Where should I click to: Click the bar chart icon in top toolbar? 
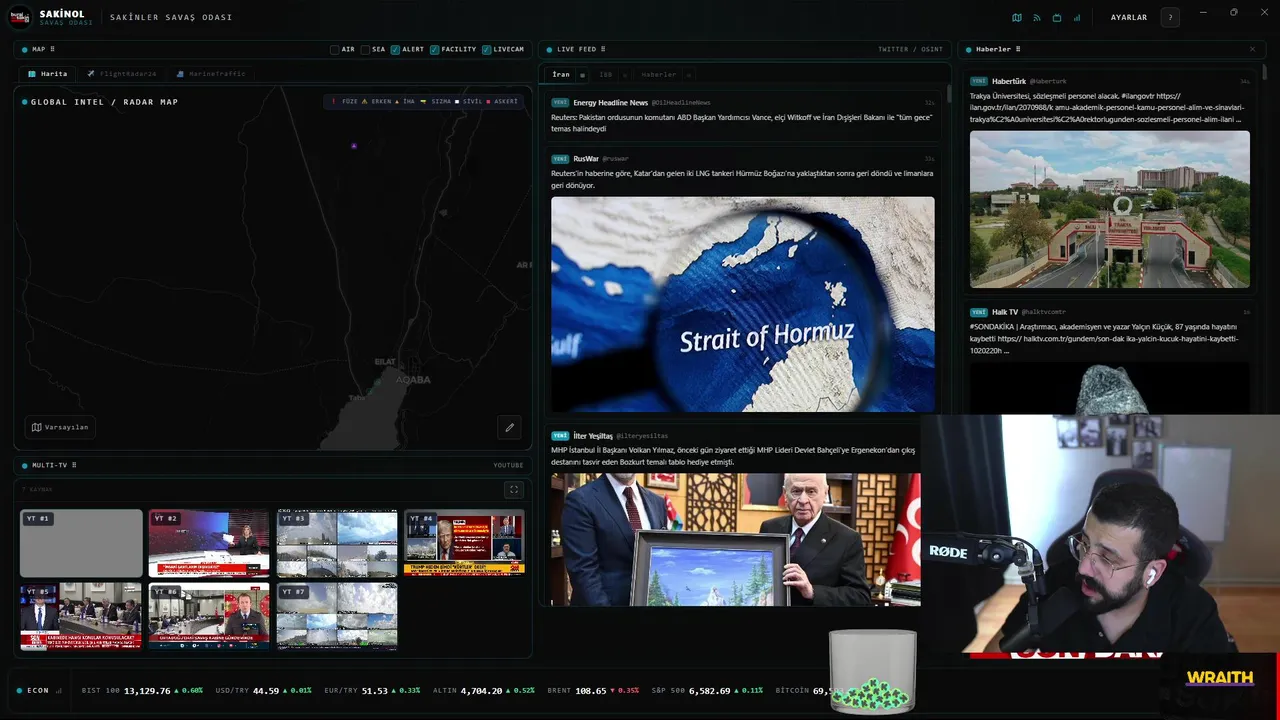coord(1077,17)
